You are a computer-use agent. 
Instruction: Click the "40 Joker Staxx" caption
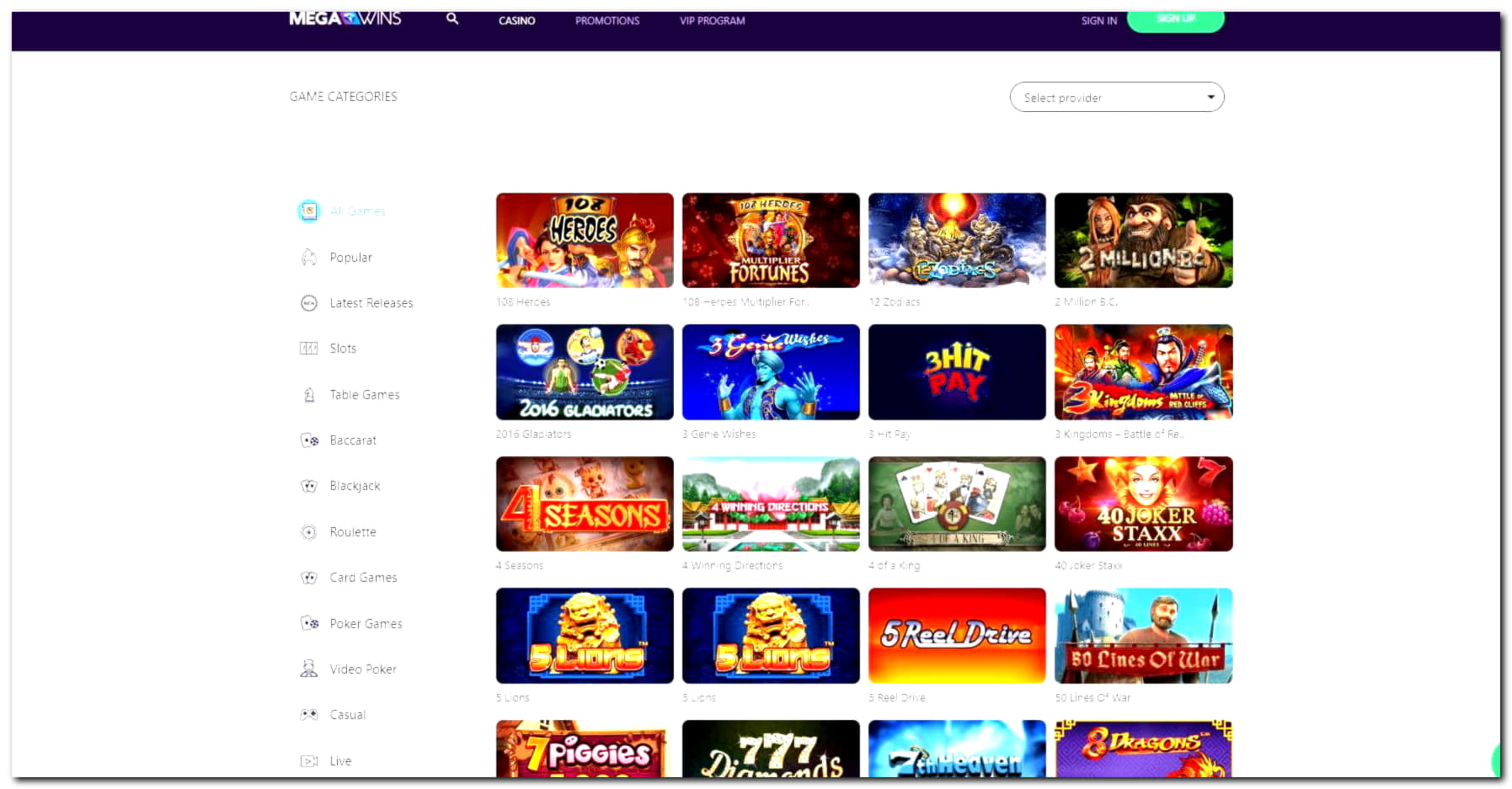point(1088,566)
